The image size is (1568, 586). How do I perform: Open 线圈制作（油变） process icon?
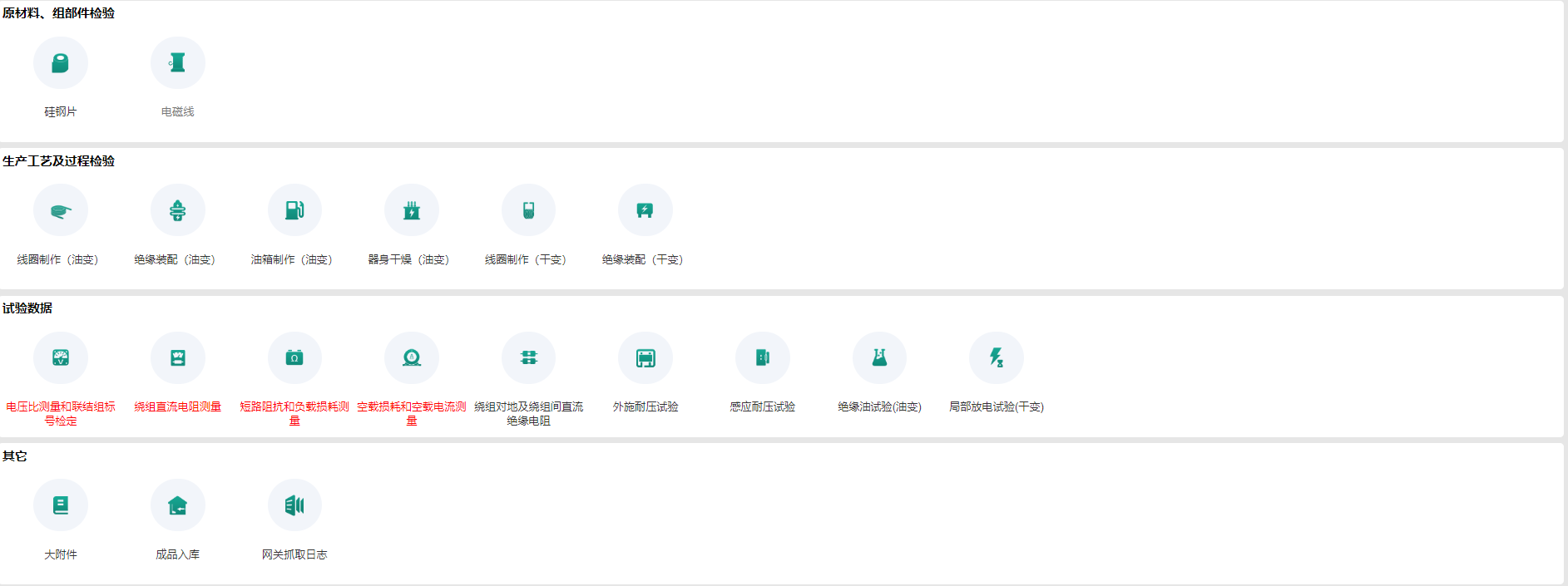[61, 210]
